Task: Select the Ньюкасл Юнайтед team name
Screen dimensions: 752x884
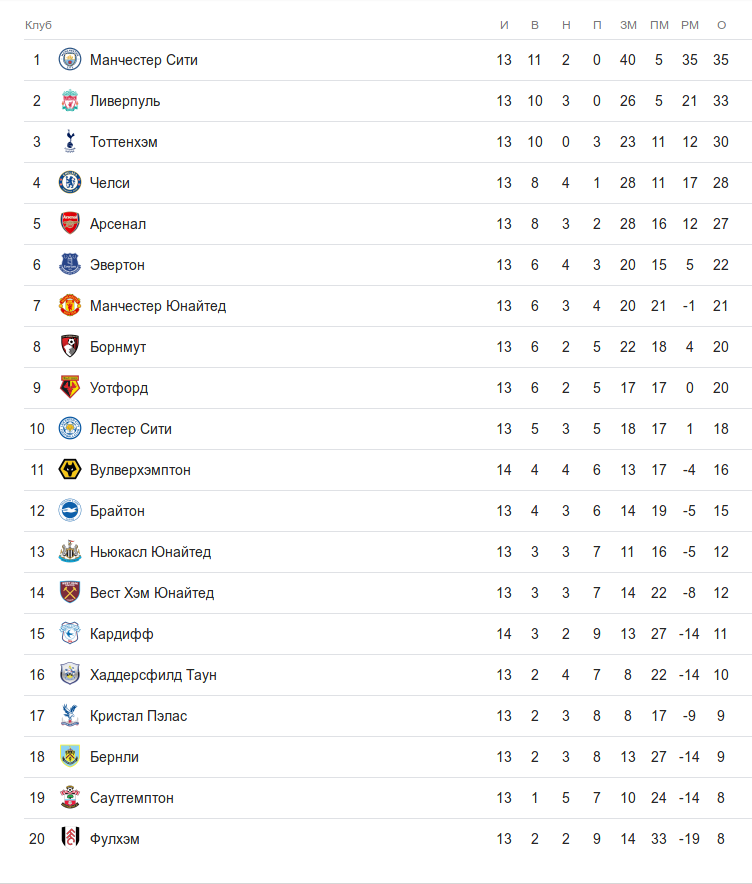Action: coord(150,552)
